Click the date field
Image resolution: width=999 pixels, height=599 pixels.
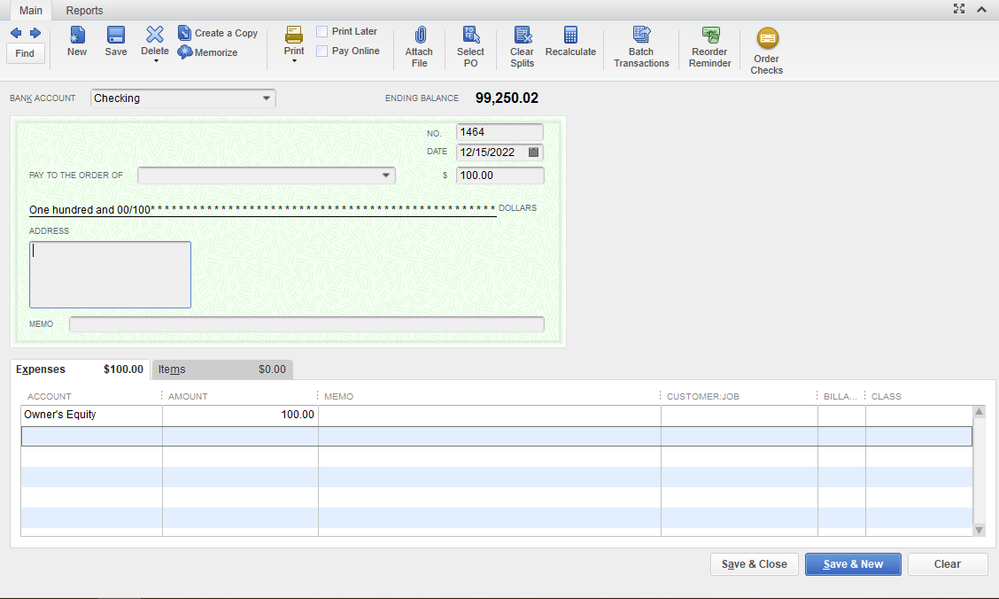tap(492, 152)
